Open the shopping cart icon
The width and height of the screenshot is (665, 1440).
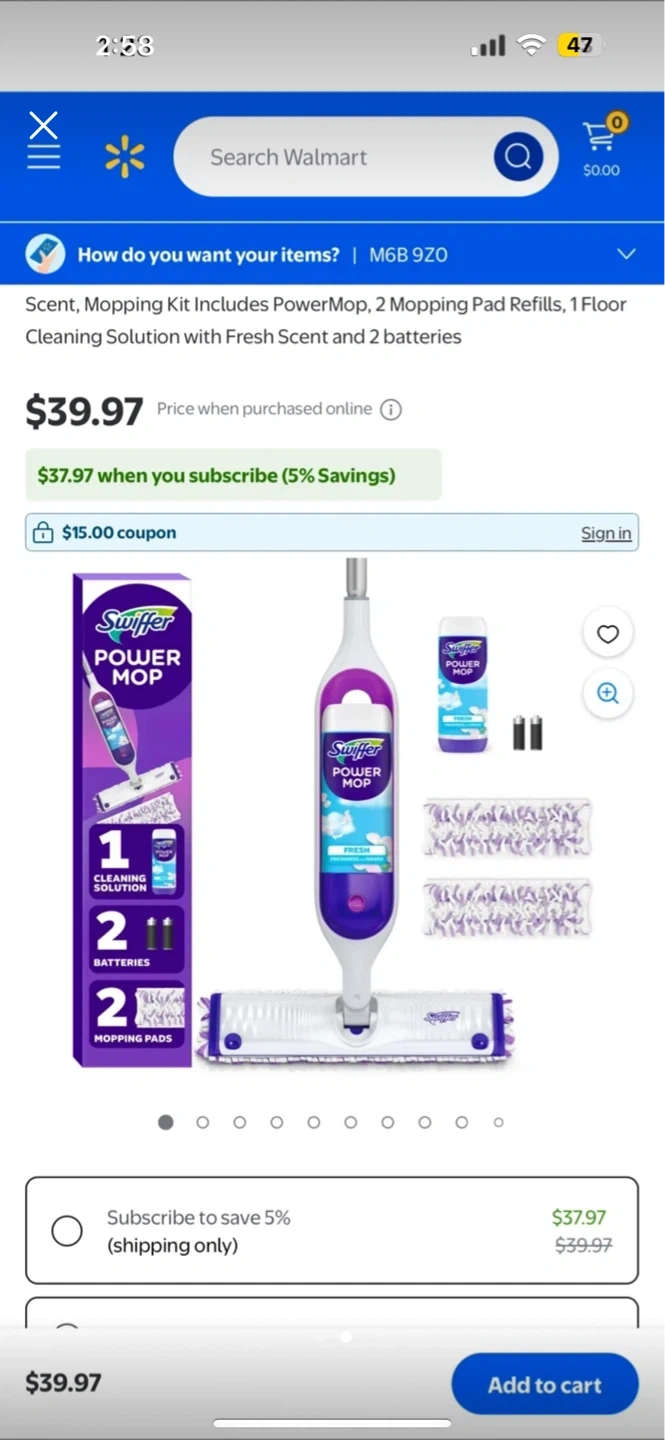point(602,145)
